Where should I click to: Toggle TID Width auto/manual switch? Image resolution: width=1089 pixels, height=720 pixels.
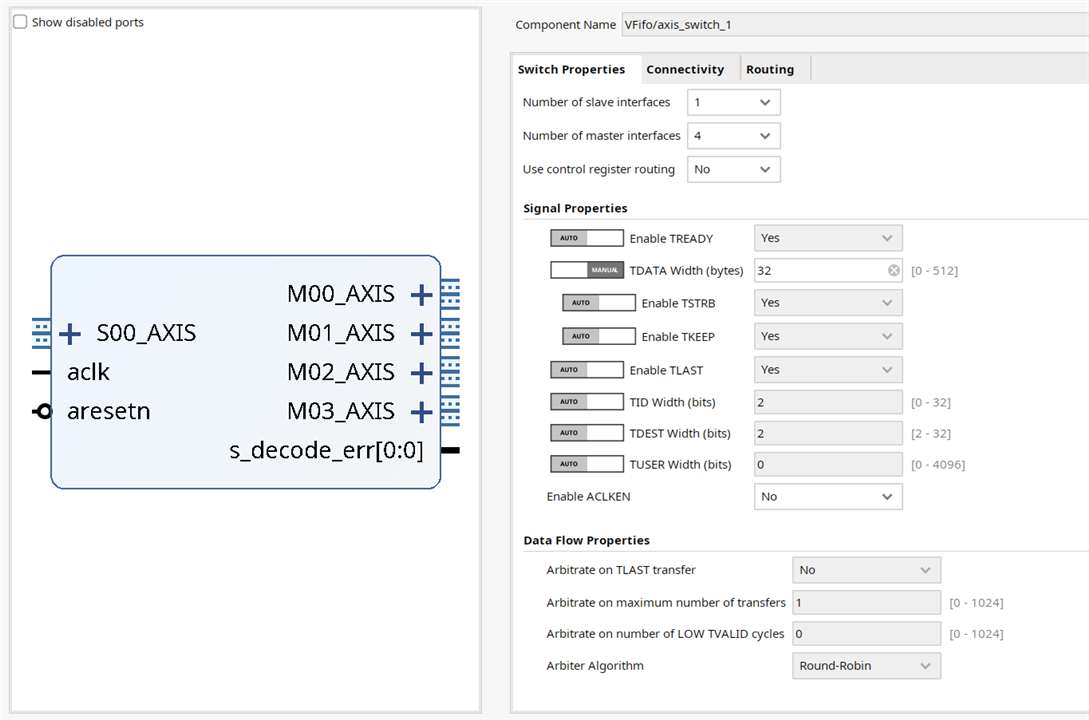tap(587, 401)
